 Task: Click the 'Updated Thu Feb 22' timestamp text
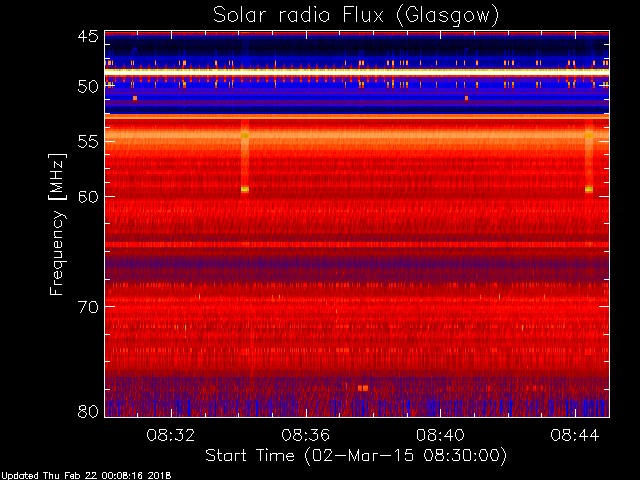[x=86, y=476]
